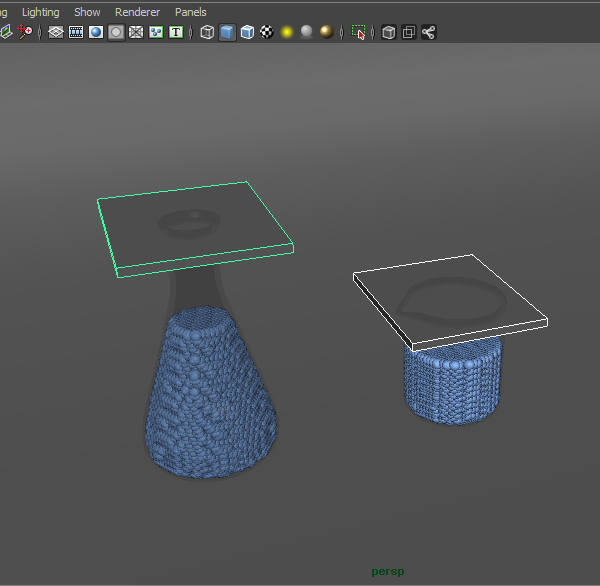
Task: Click the isolate select icon
Action: 359,32
